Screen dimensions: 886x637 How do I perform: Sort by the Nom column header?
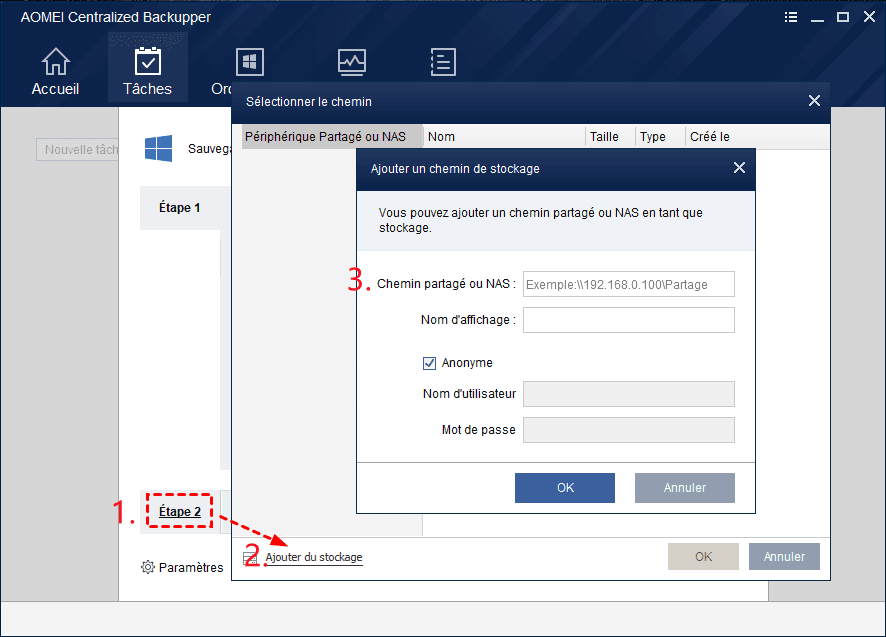(504, 137)
